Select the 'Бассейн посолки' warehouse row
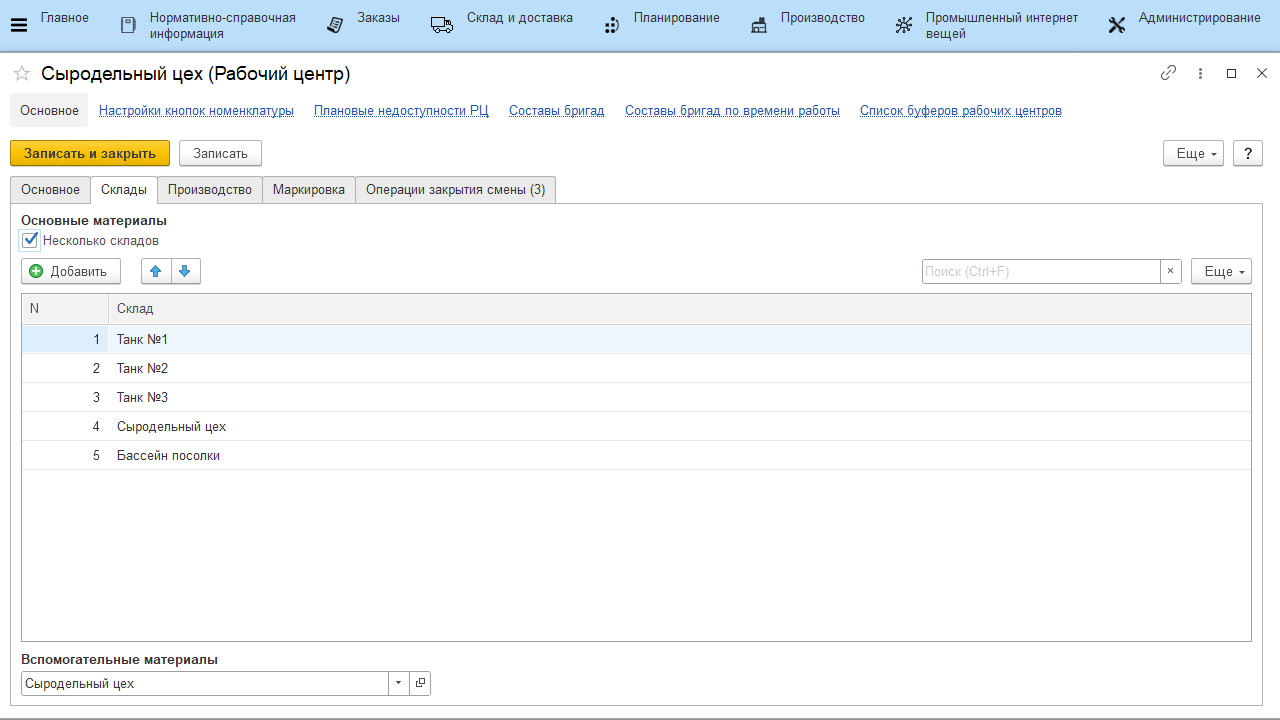 click(168, 455)
